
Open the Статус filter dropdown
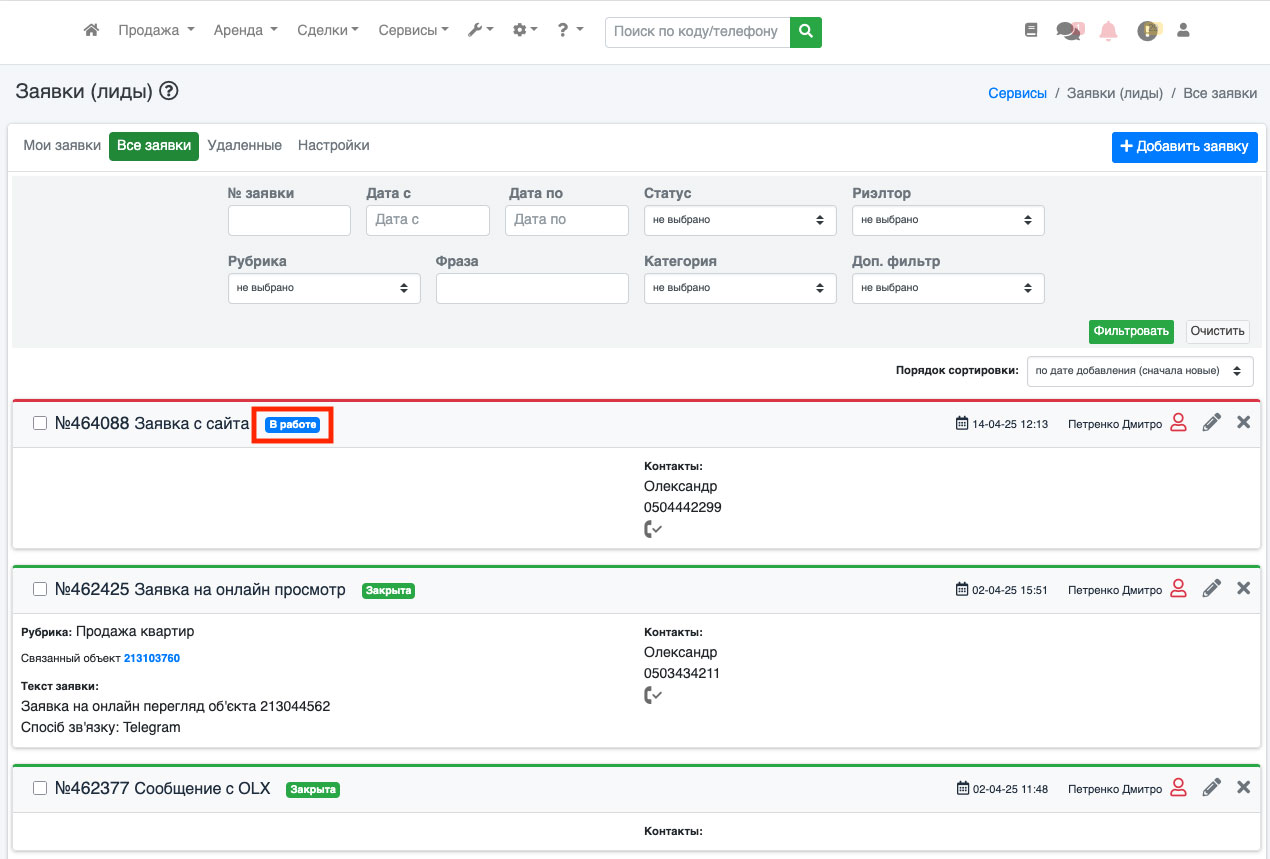click(x=740, y=220)
